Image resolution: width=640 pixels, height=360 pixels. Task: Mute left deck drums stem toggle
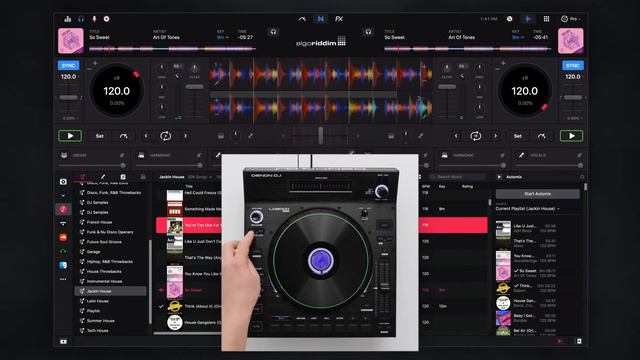point(122,155)
